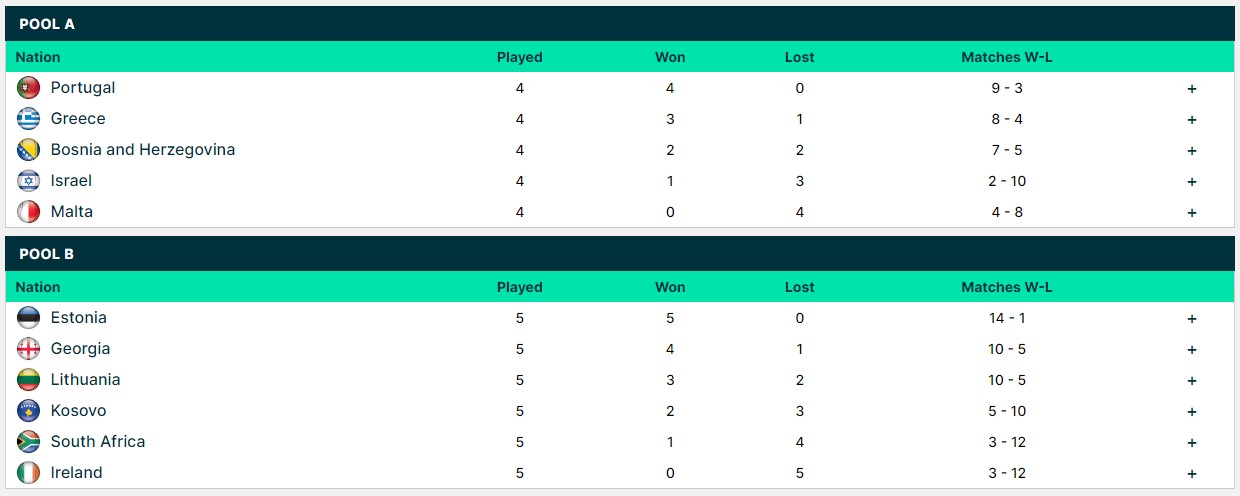Click the Estonia flag icon
The height and width of the screenshot is (496, 1240).
point(29,318)
